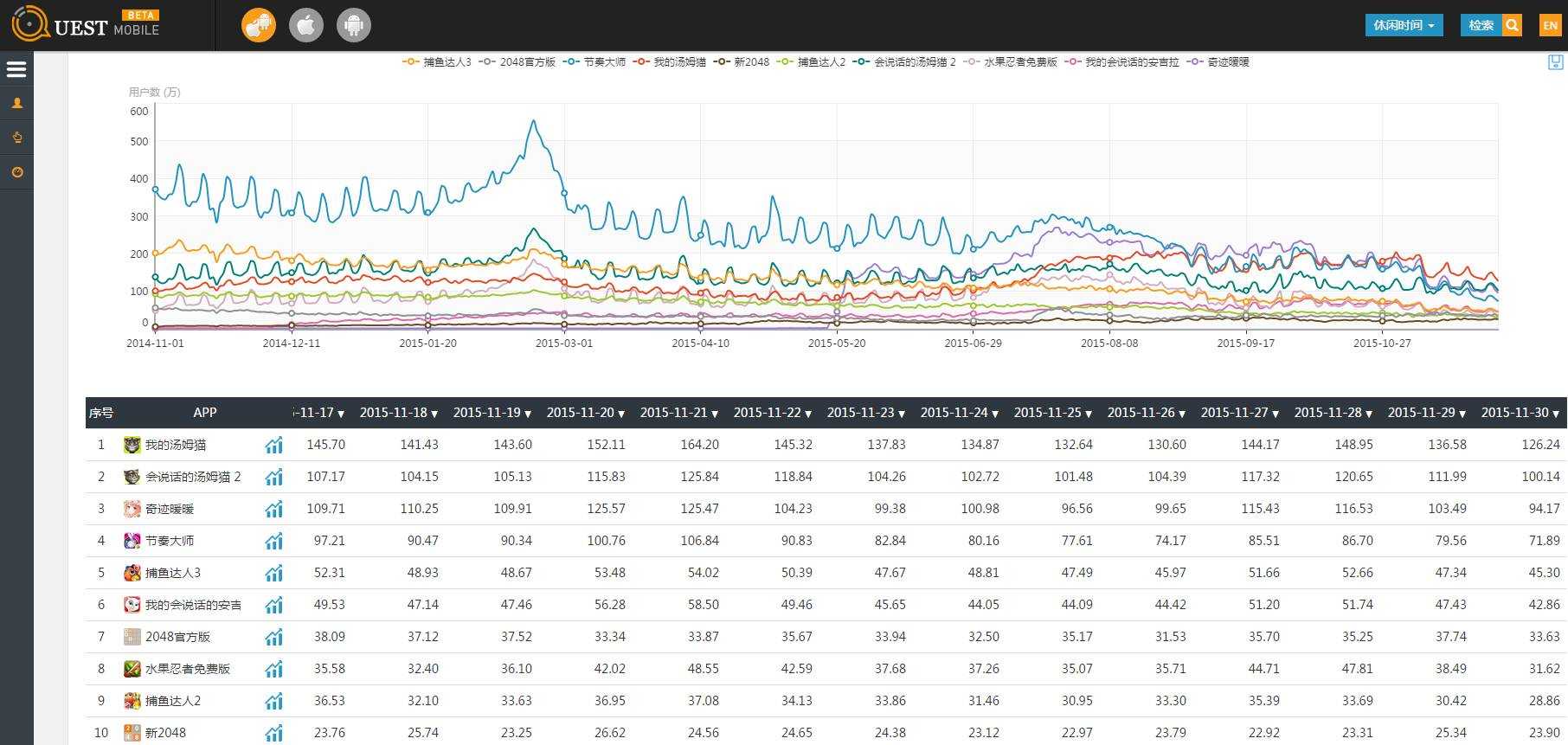Open trend chart icon for 我的汤姆猫
The image size is (1568, 745).
coord(273,446)
